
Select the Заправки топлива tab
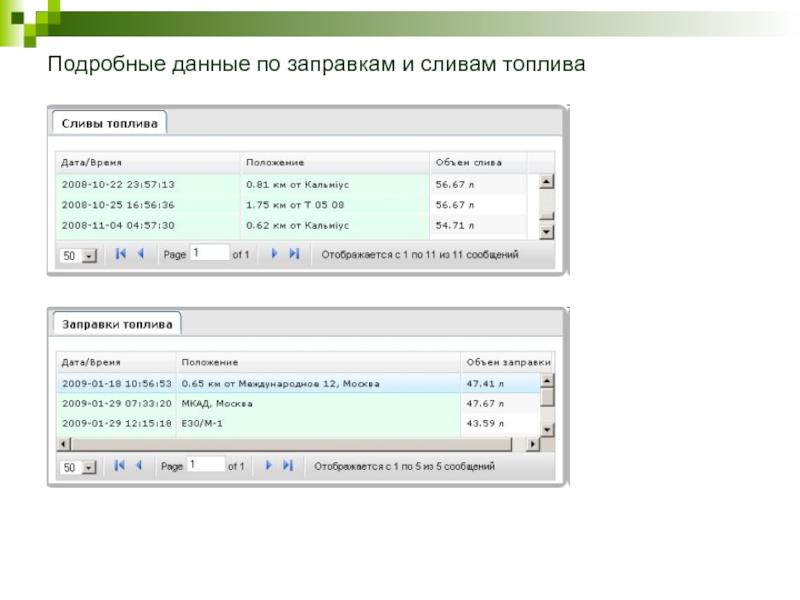(117, 324)
